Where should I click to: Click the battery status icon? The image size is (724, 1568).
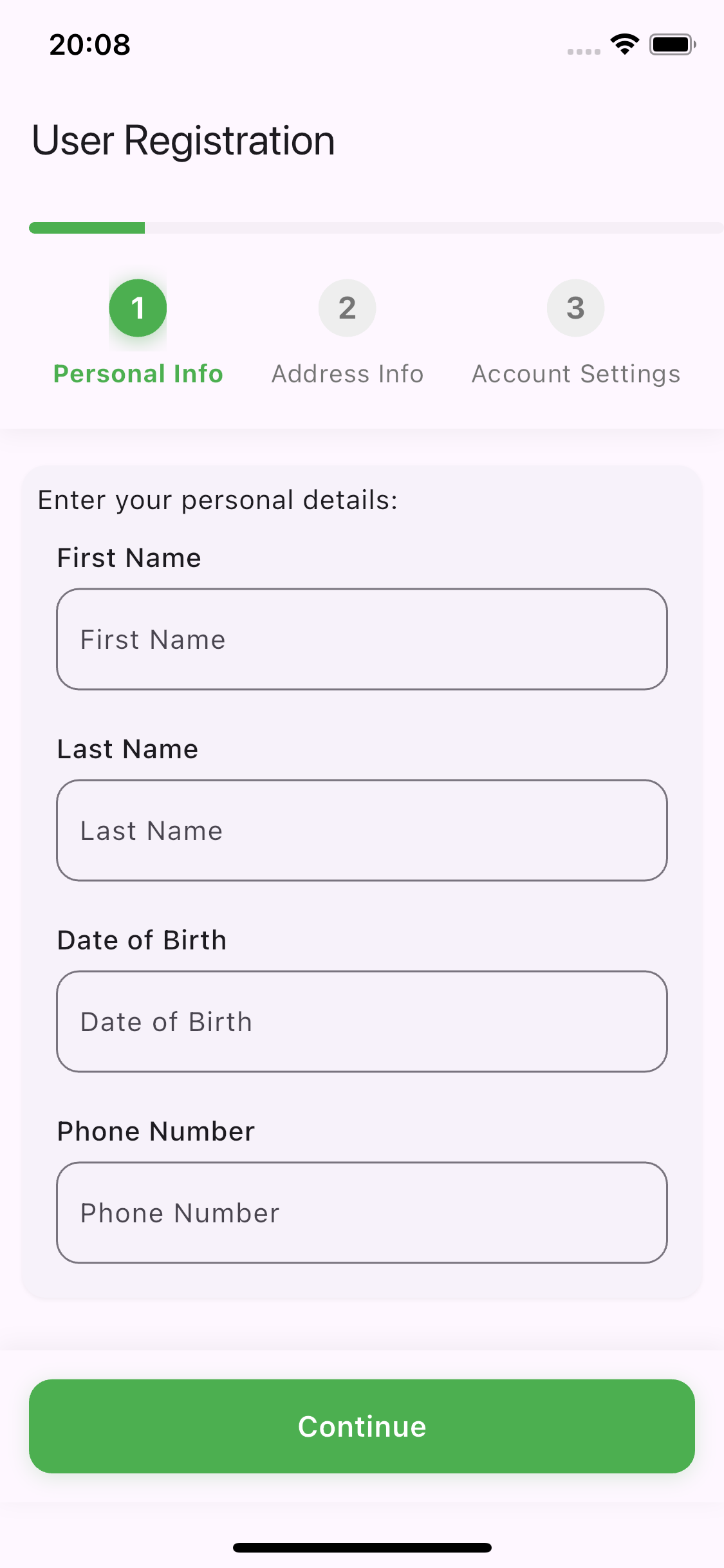672,44
